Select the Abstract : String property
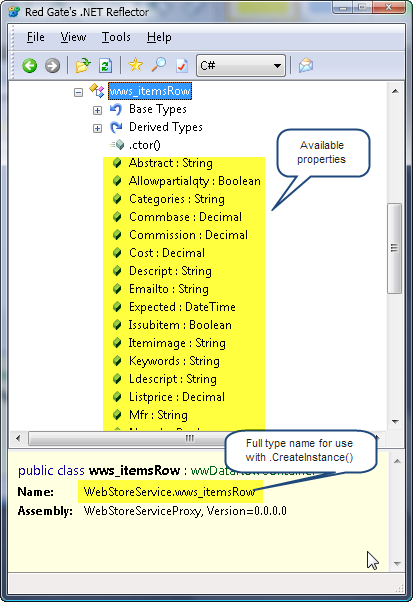This screenshot has width=413, height=602. coord(170,163)
